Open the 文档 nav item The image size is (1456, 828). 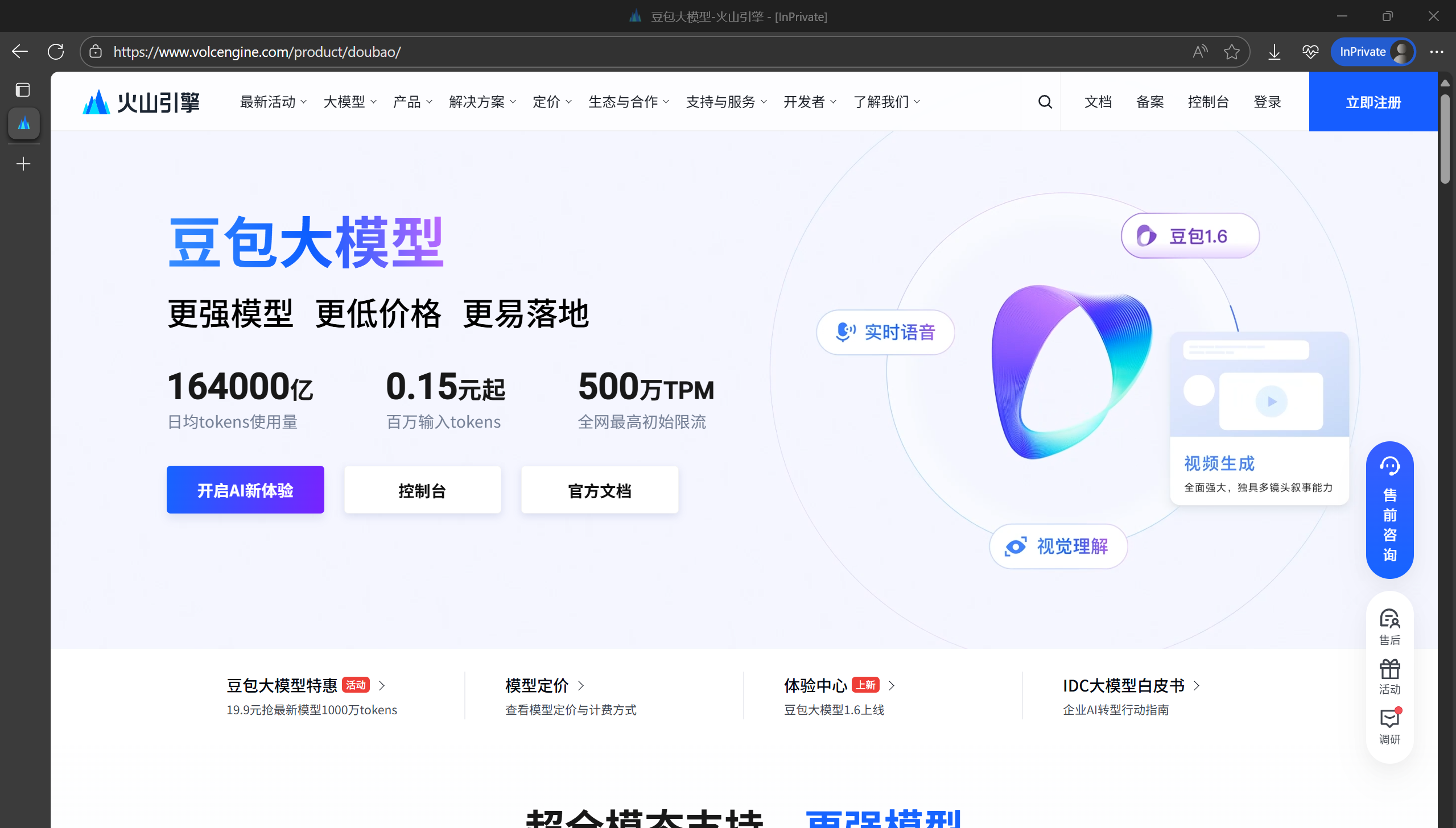tap(1098, 102)
